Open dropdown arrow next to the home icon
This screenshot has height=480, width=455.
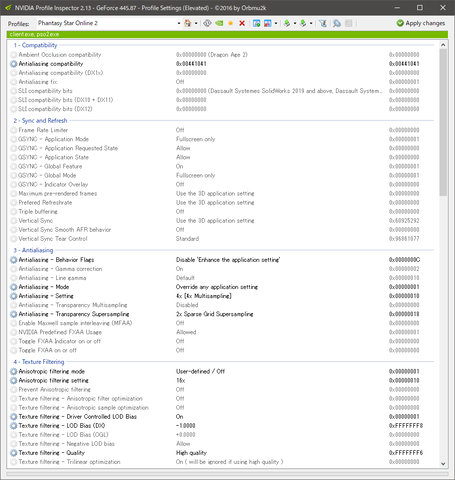(196, 23)
